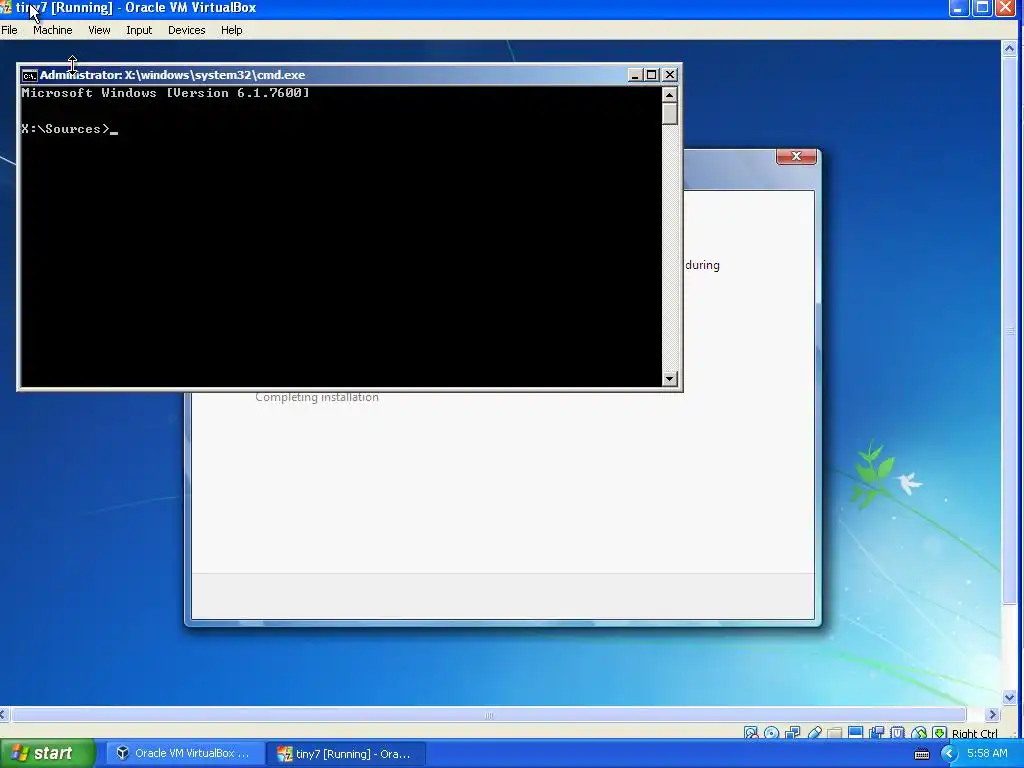Click the video capture status icon
The height and width of the screenshot is (768, 1024).
876,733
